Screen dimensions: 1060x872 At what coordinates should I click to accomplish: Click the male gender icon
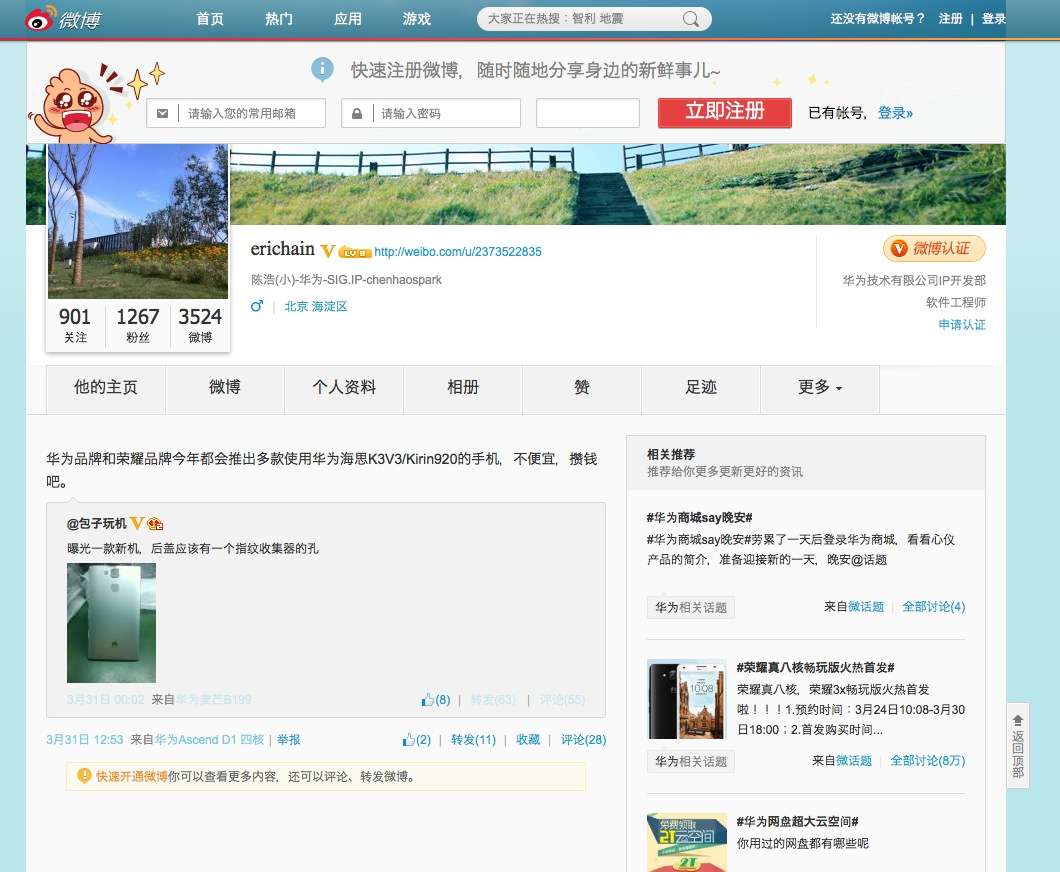click(x=257, y=306)
